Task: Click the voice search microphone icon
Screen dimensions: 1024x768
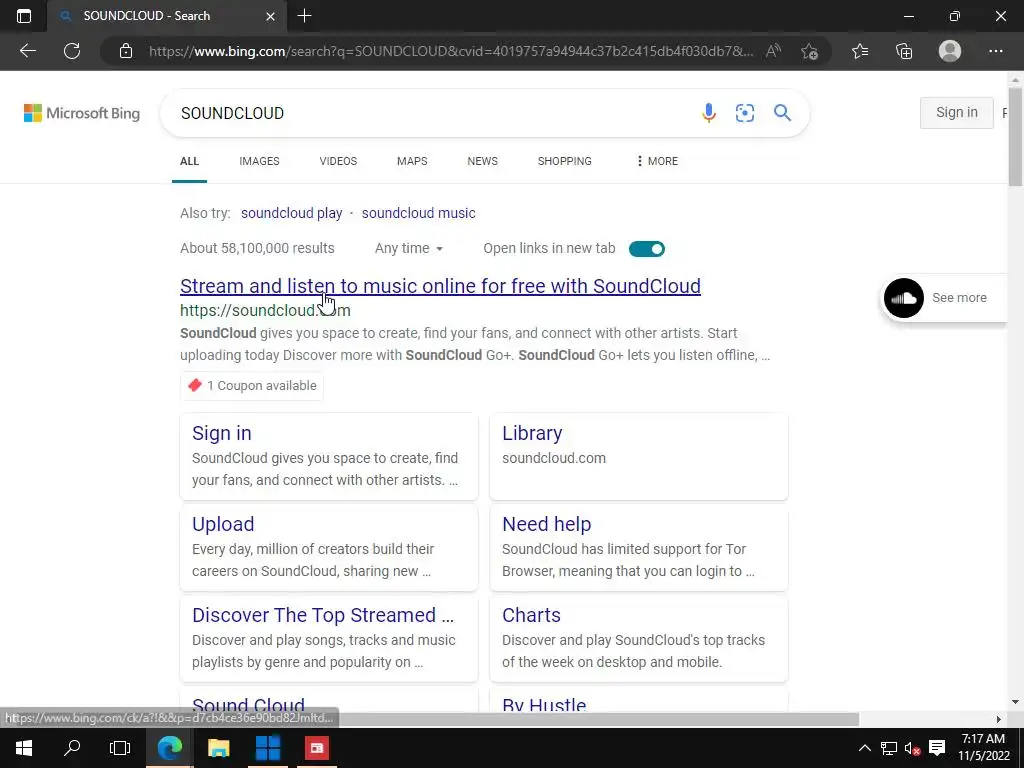Action: pyautogui.click(x=709, y=113)
